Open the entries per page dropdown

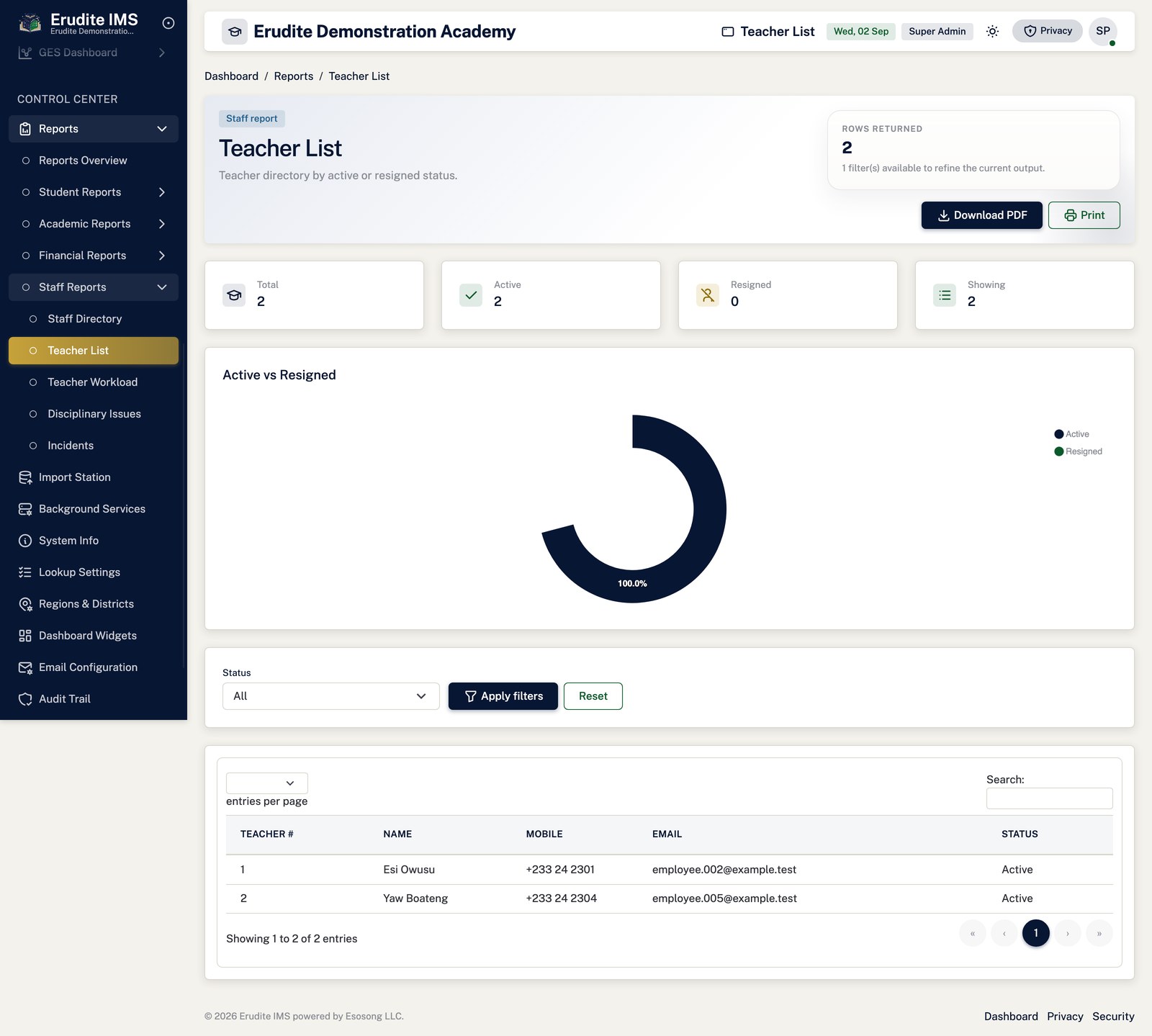(x=267, y=783)
